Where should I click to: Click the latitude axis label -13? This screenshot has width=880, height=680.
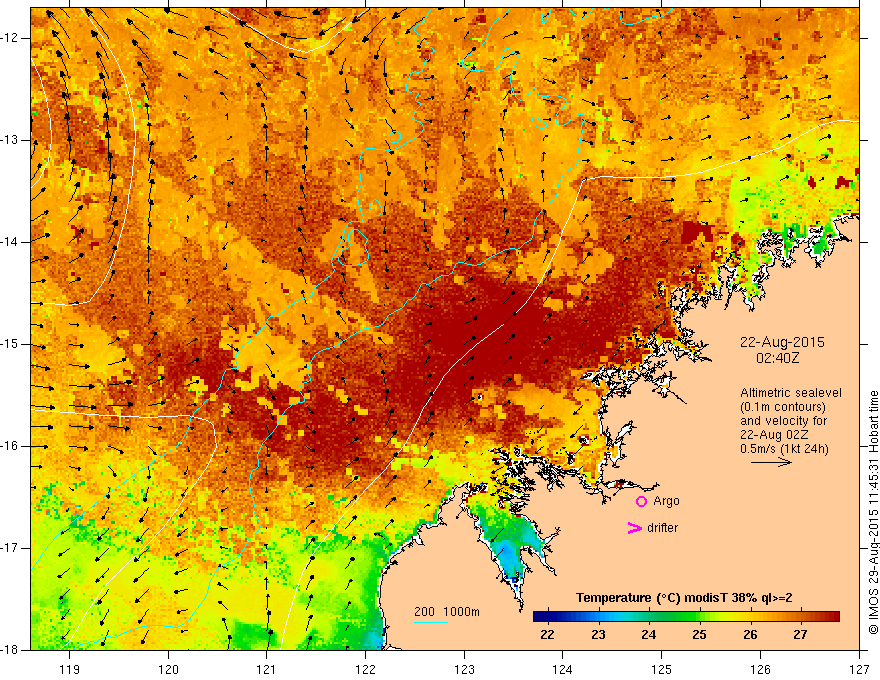point(11,140)
